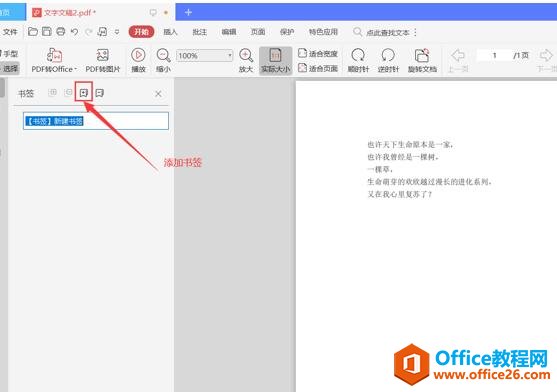Click the page number input field
The image size is (557, 392).
coord(494,55)
